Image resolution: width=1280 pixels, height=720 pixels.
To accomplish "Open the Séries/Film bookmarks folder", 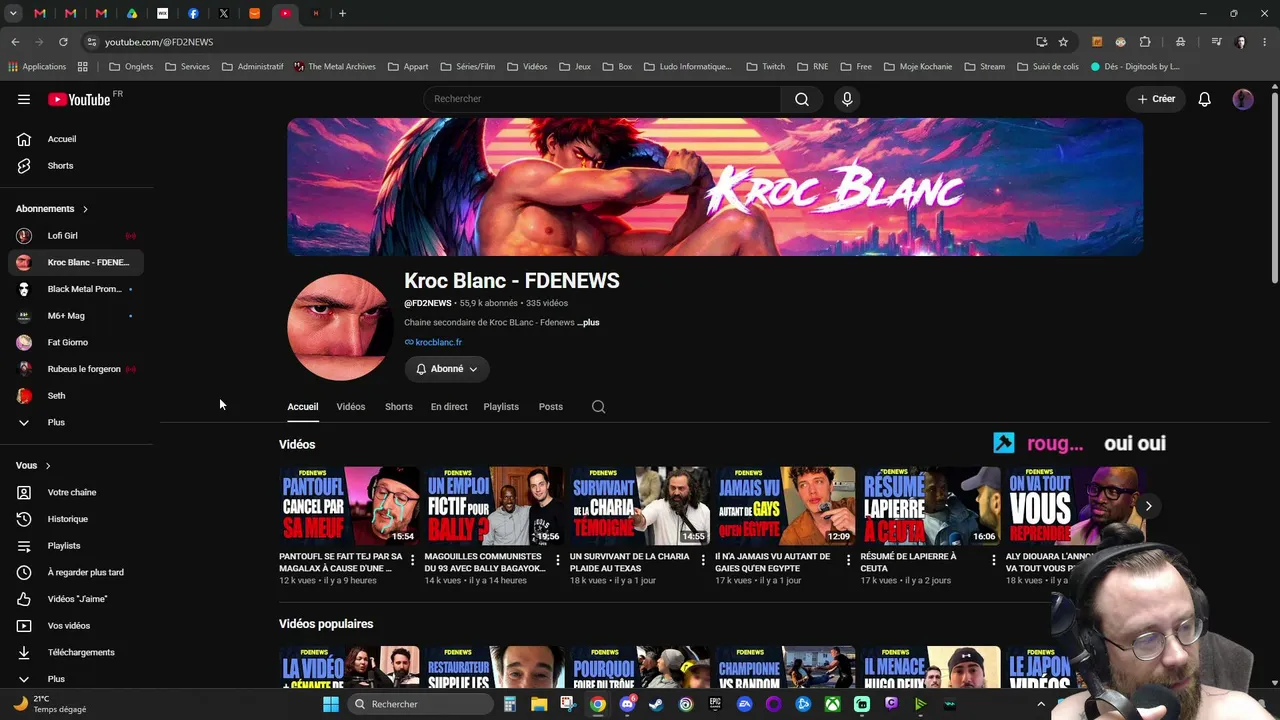I will pos(468,67).
